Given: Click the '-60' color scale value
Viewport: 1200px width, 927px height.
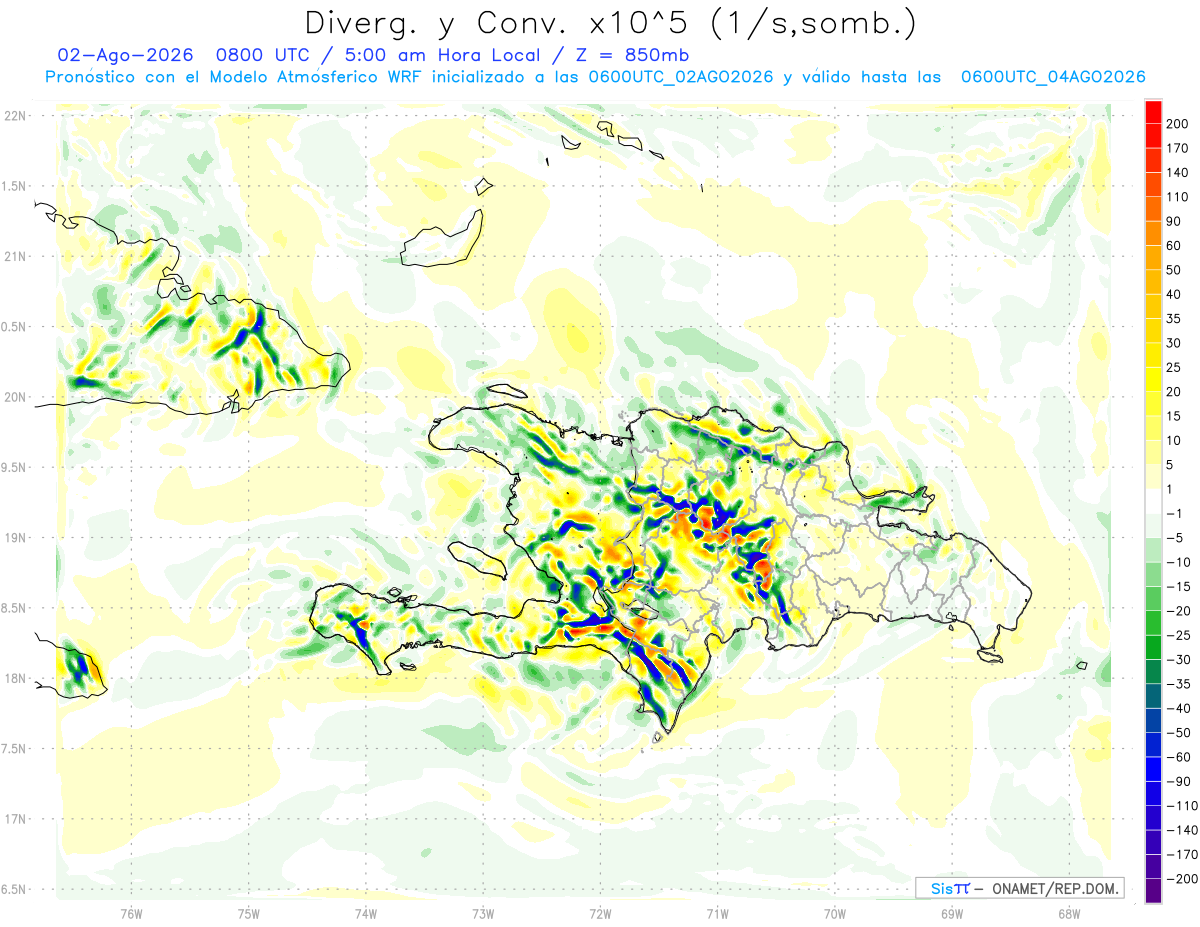Looking at the screenshot, I should (x=1178, y=757).
